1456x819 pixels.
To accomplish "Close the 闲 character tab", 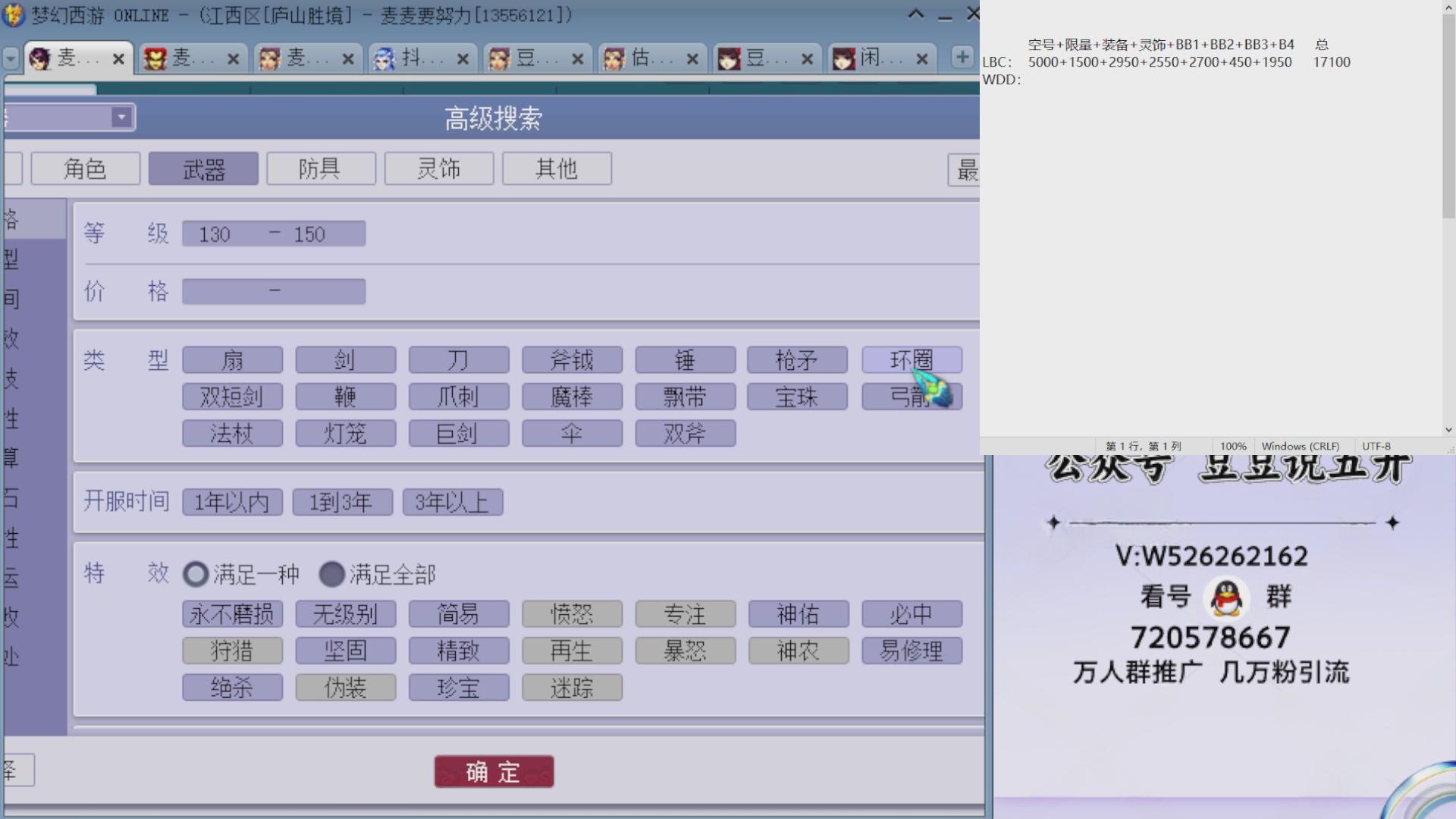I will (921, 59).
